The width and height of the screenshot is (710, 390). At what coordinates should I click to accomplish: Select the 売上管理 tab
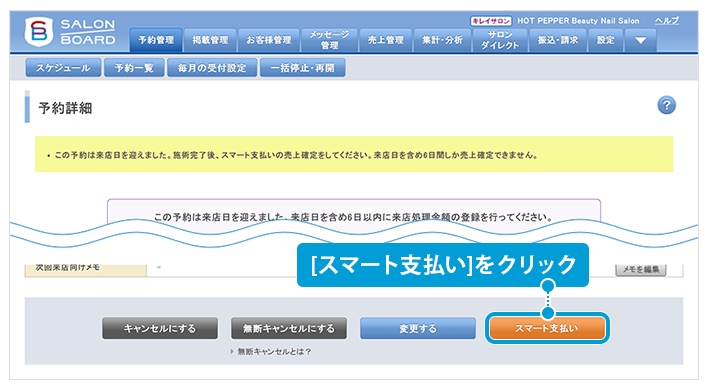(x=386, y=40)
